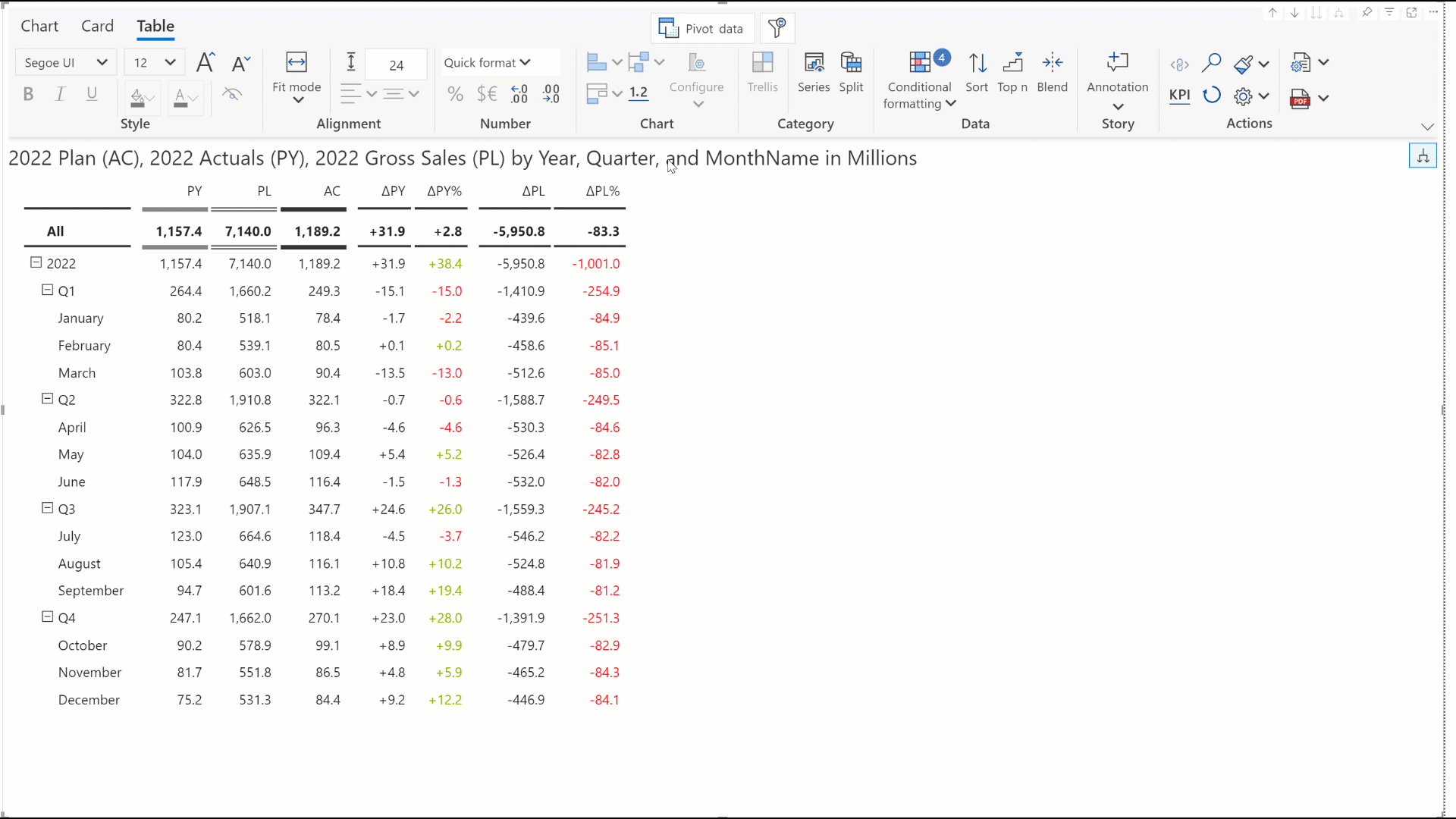
Task: Toggle italic text formatting
Action: [x=60, y=94]
